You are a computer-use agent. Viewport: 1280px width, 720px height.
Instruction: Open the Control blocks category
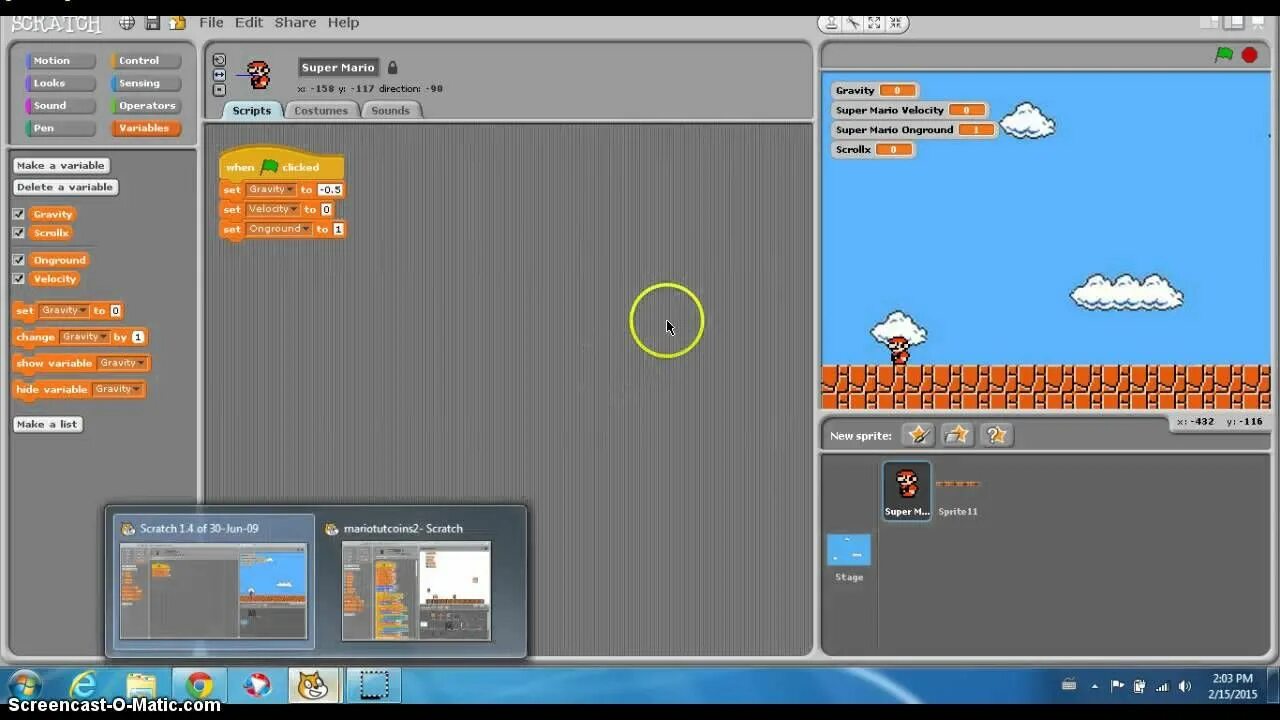146,61
